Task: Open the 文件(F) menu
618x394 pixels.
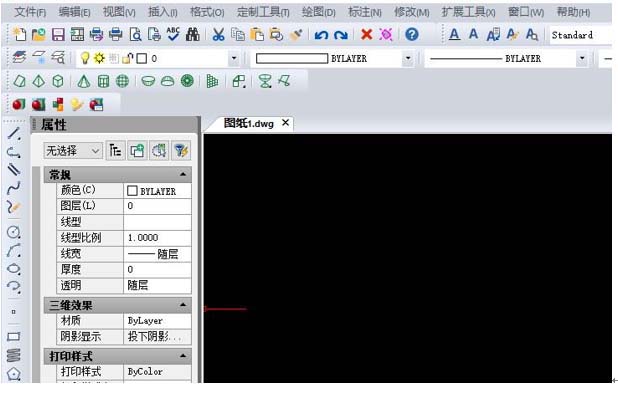Action: click(30, 12)
